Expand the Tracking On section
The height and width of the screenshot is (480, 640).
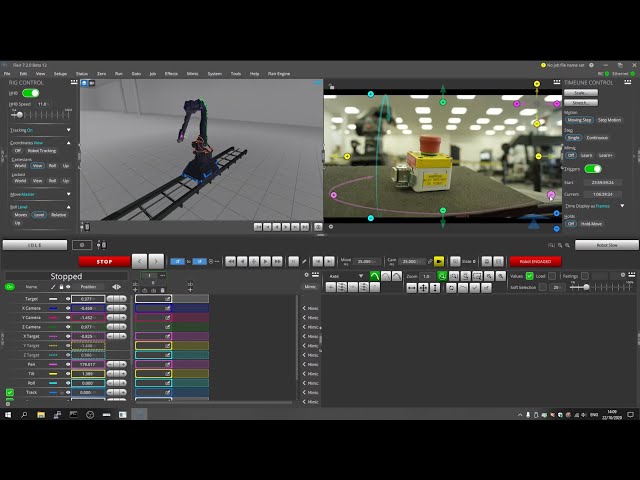[68, 130]
